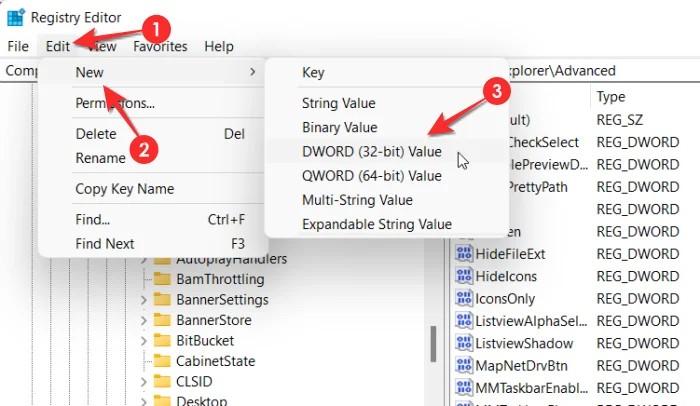The height and width of the screenshot is (406, 700).
Task: Click the ListviewShadow DWORD value icon
Action: click(463, 342)
